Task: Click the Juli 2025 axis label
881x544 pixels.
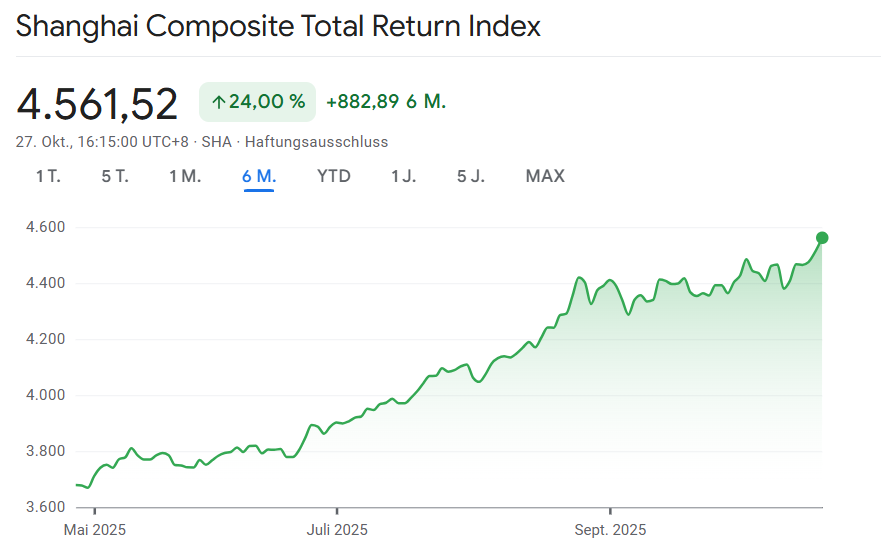Action: tap(338, 529)
